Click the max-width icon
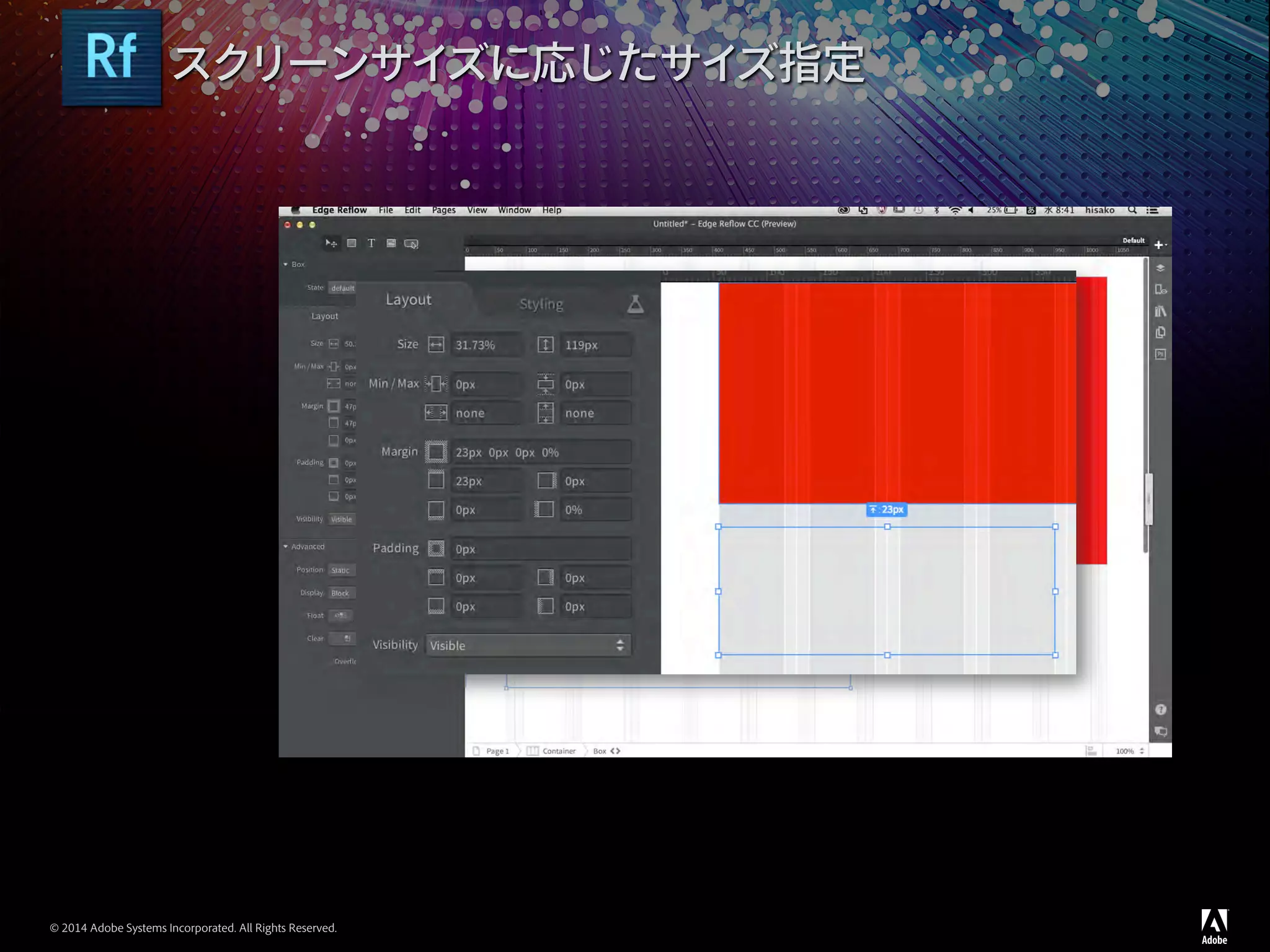 (436, 413)
